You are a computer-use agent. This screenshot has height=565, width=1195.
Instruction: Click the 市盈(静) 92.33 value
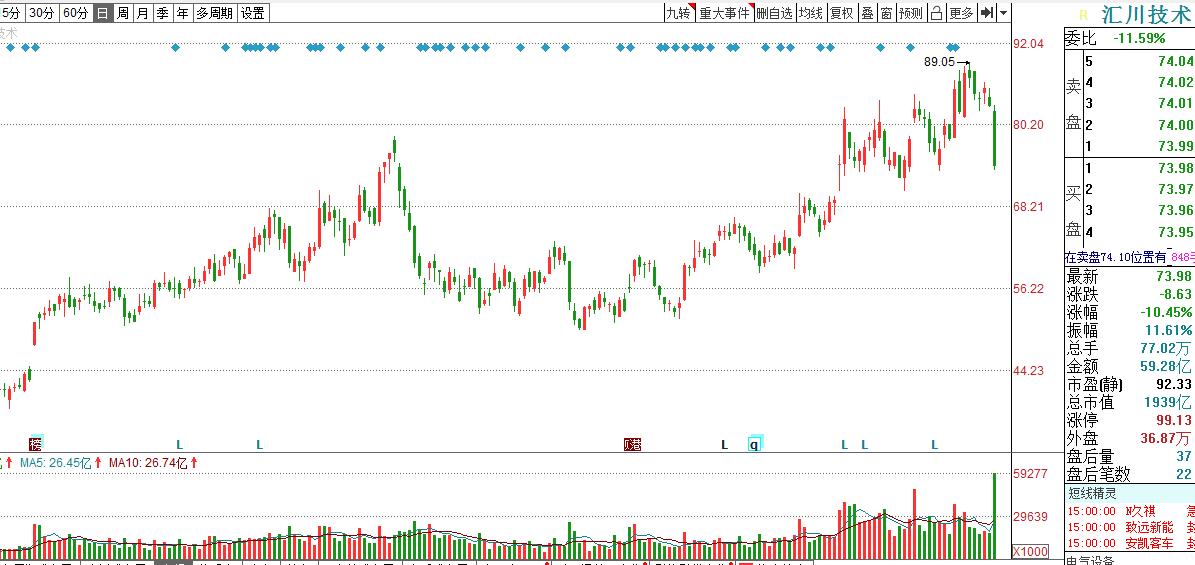coord(1174,384)
